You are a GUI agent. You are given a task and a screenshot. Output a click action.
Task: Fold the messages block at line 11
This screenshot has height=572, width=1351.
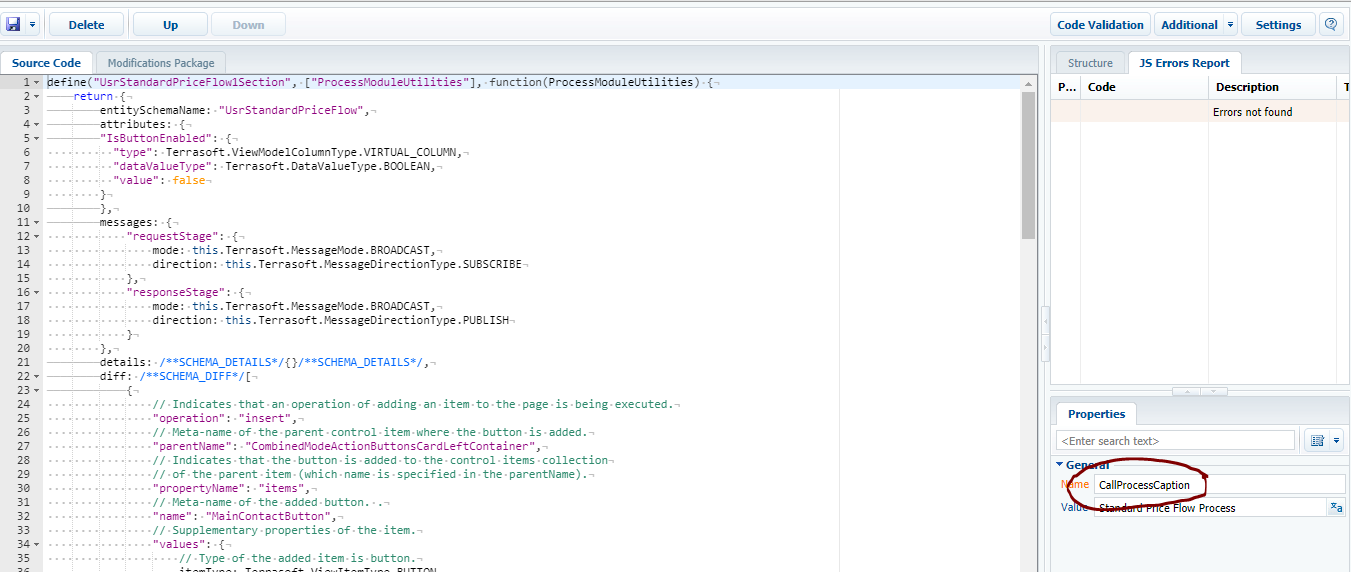(37, 222)
